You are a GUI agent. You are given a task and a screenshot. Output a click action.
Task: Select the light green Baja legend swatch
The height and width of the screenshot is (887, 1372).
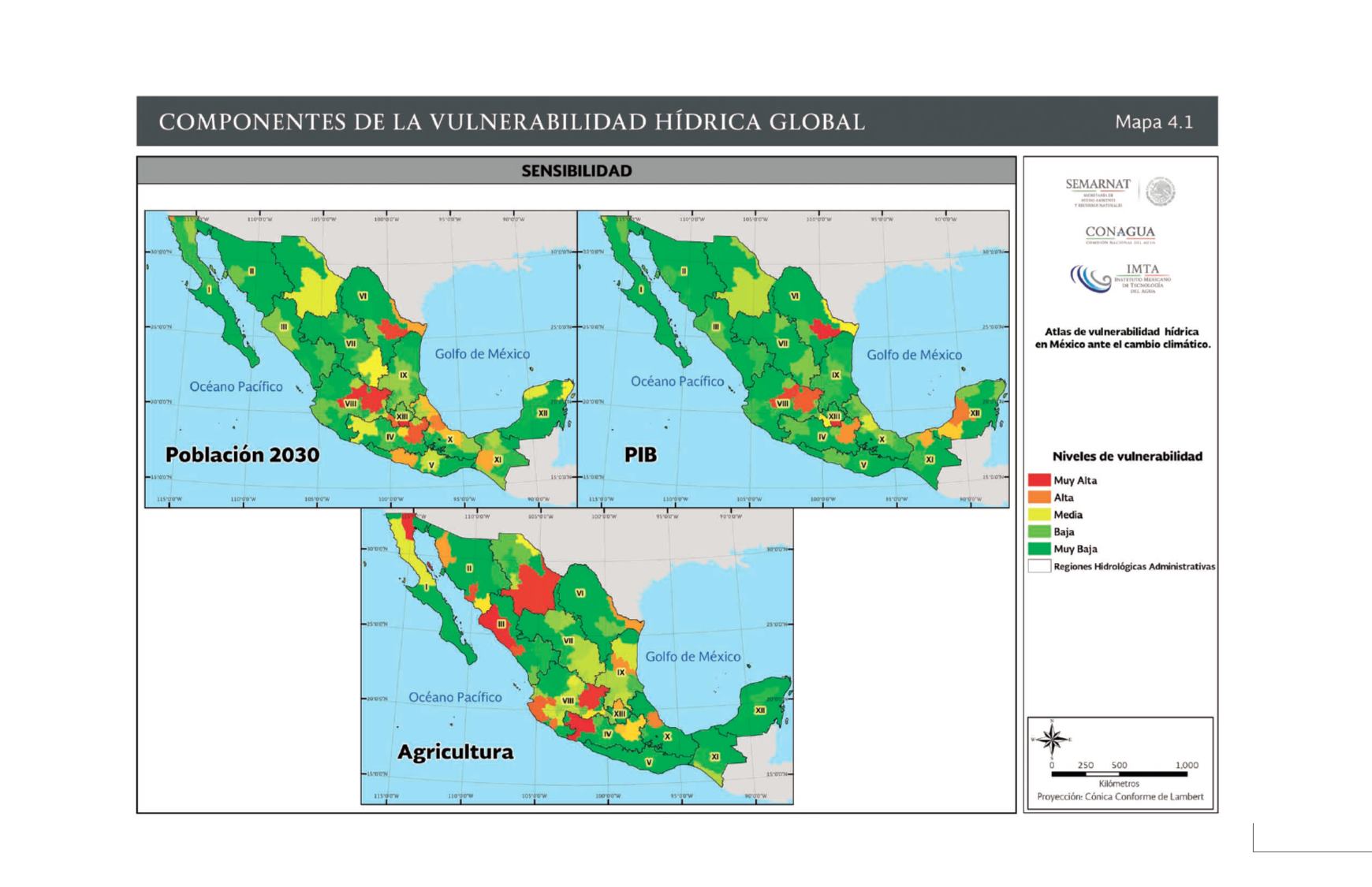pyautogui.click(x=1039, y=532)
